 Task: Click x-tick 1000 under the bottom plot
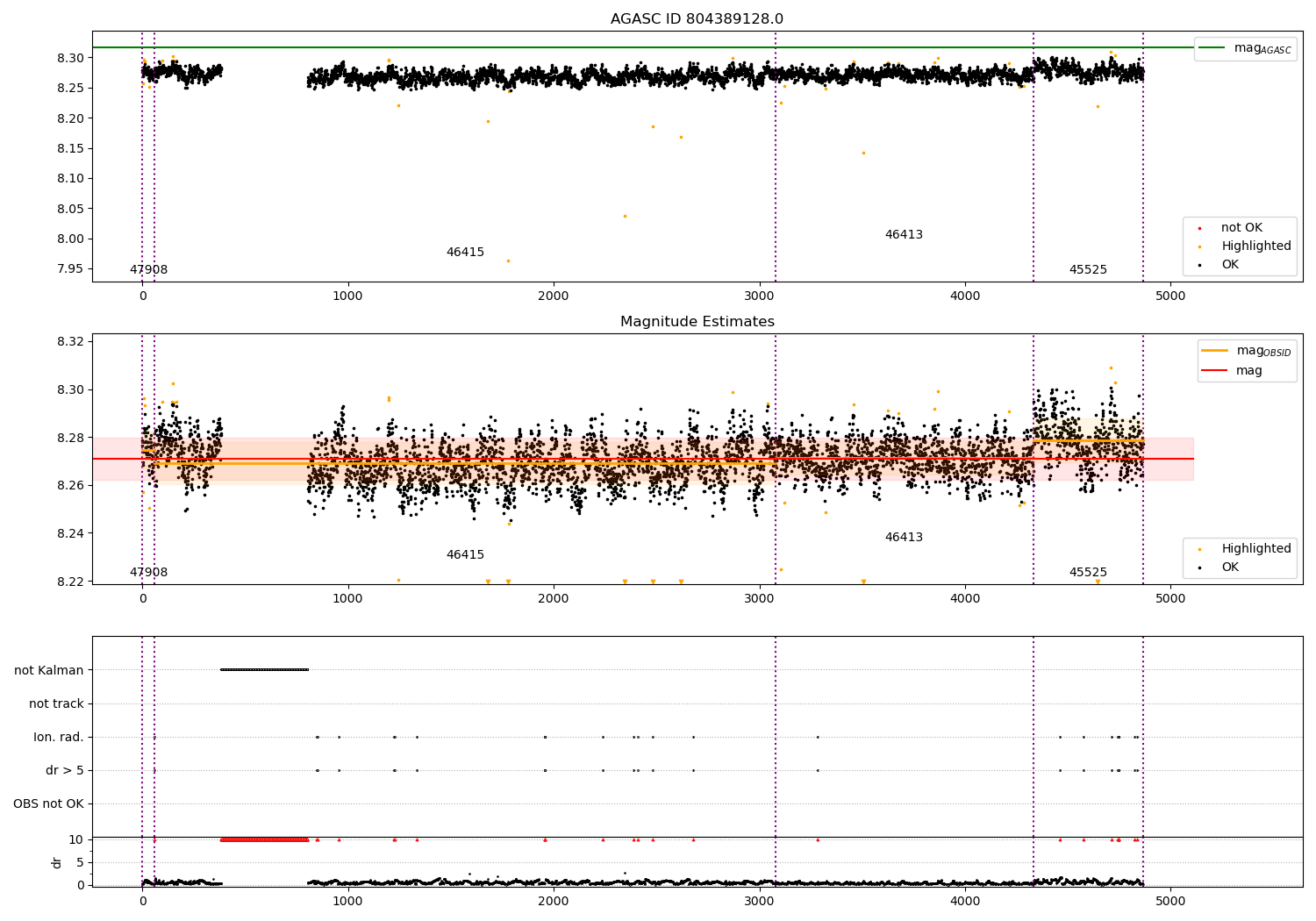[x=348, y=902]
